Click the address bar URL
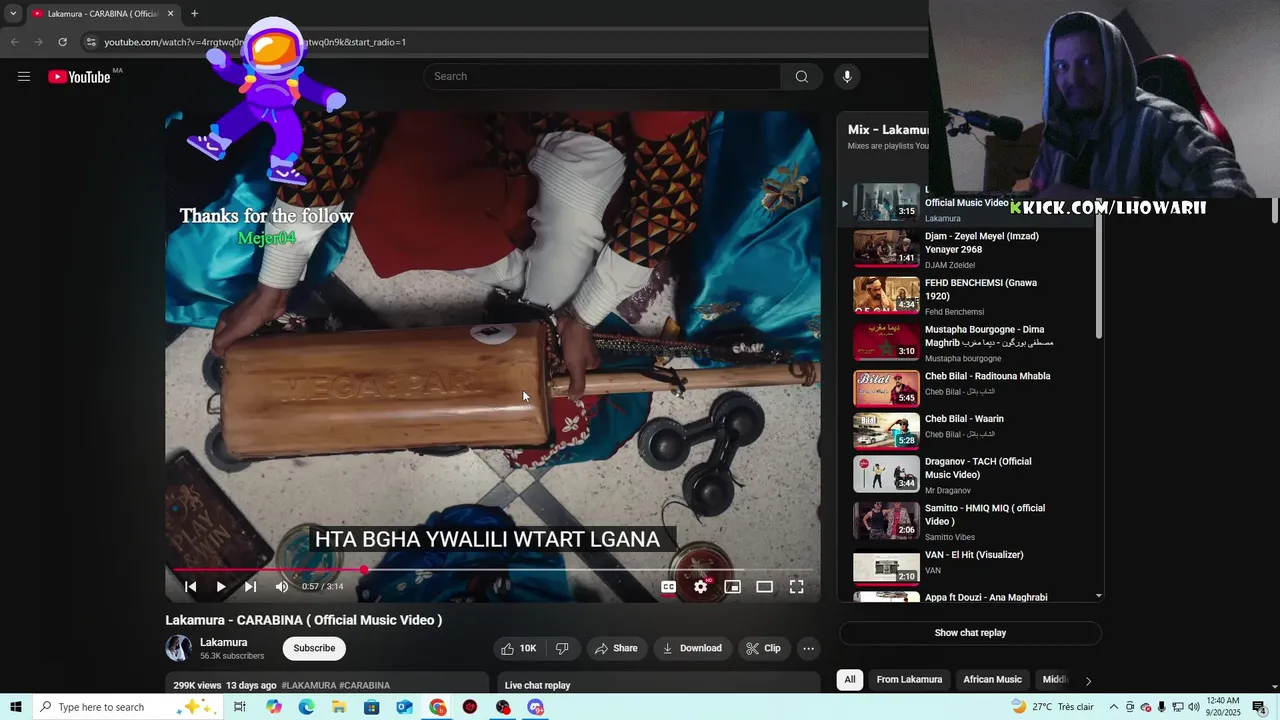Image resolution: width=1280 pixels, height=720 pixels. tap(255, 42)
